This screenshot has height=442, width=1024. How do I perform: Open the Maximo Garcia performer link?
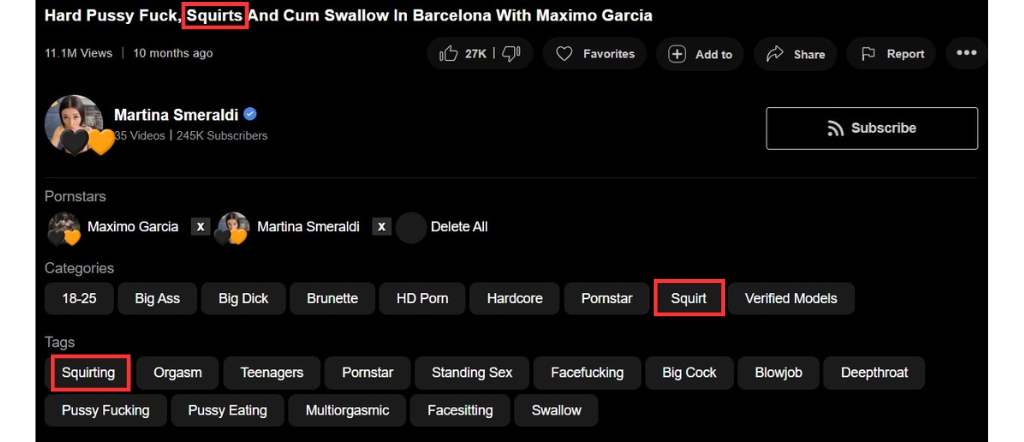[132, 227]
